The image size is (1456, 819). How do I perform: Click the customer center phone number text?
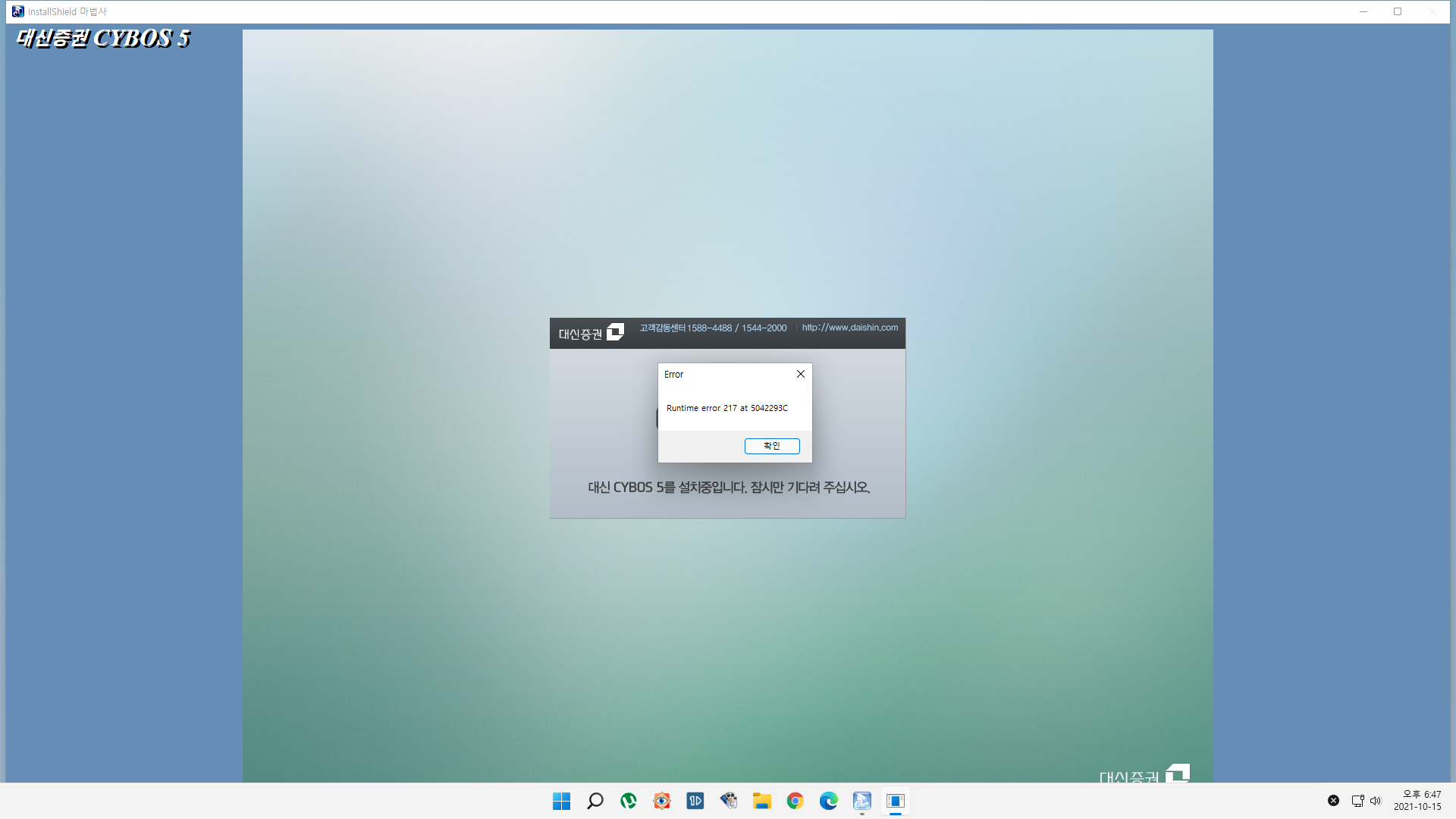(713, 328)
